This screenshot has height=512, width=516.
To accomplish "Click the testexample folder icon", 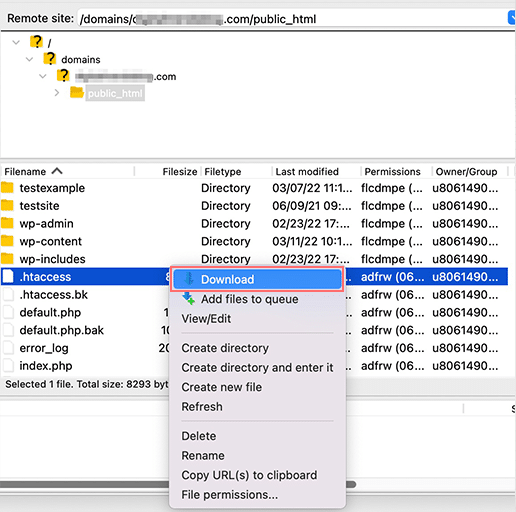I will click(7, 188).
